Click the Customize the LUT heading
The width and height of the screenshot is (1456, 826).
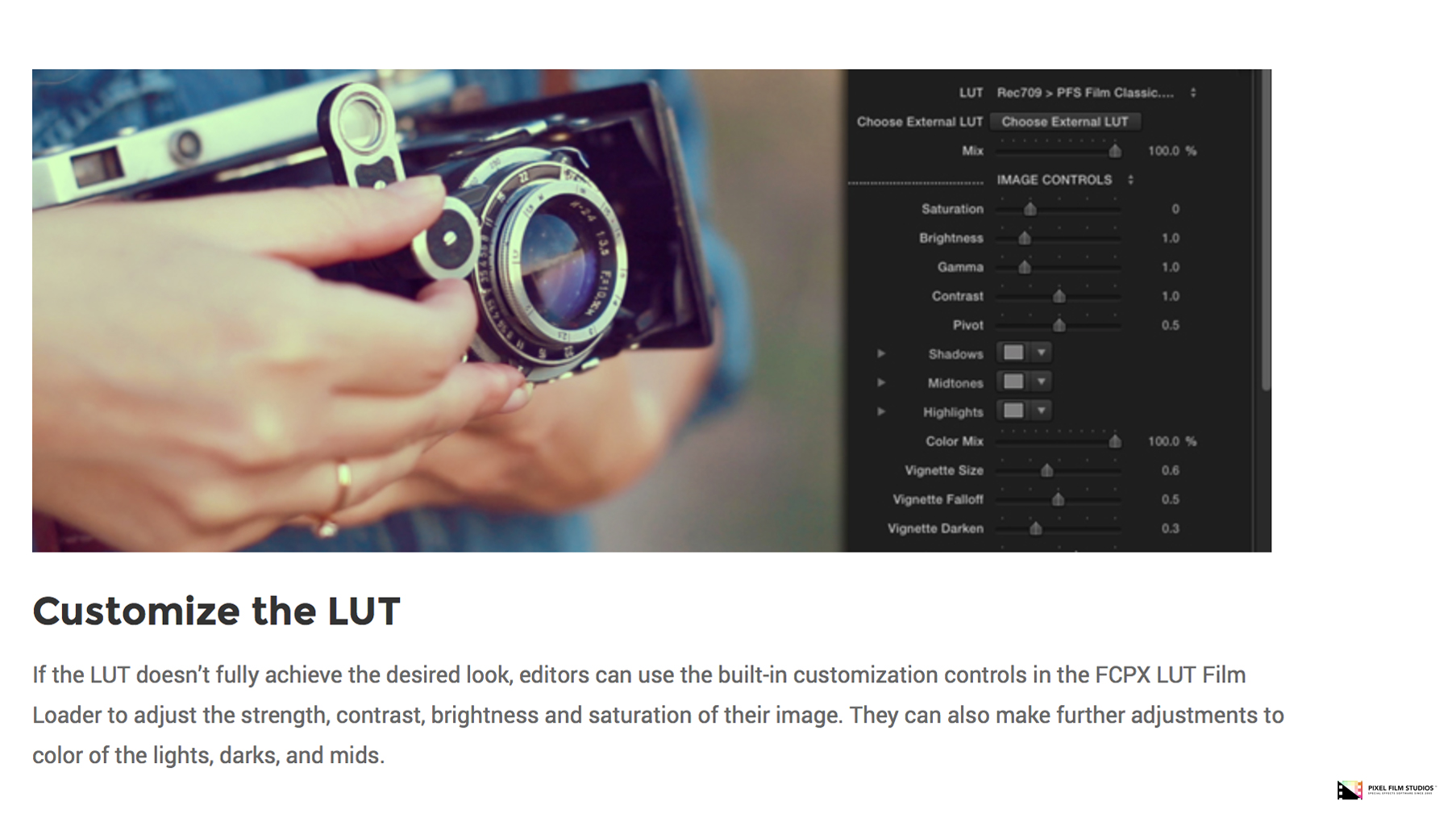coord(216,611)
